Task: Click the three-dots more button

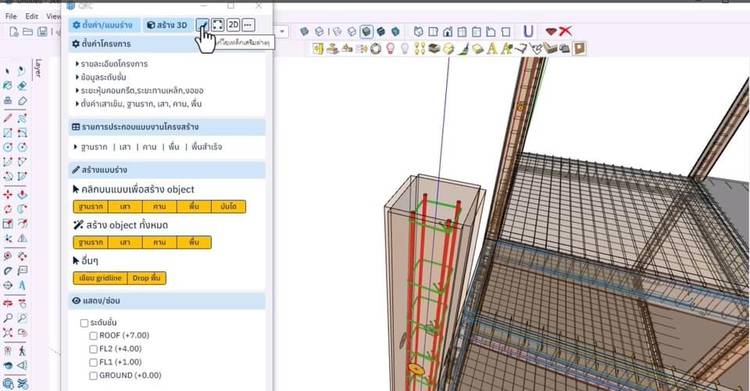Action: pyautogui.click(x=248, y=25)
